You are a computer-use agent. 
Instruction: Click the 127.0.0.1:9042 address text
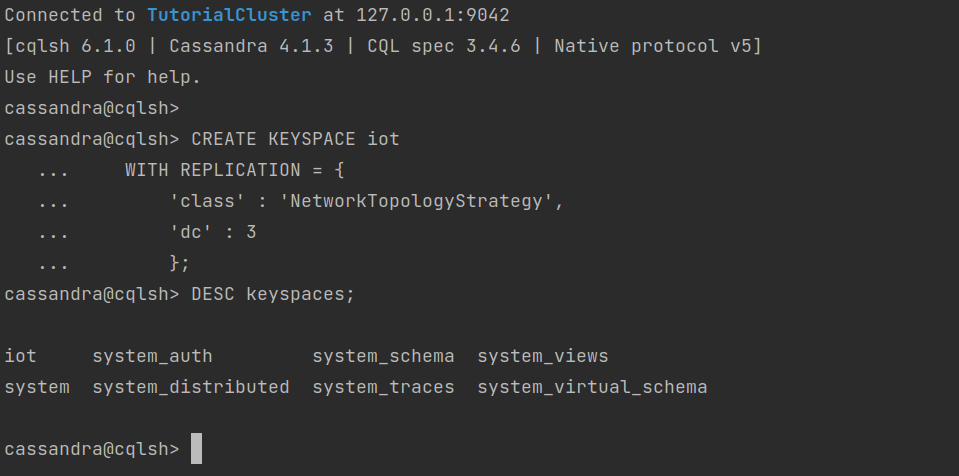(432, 15)
